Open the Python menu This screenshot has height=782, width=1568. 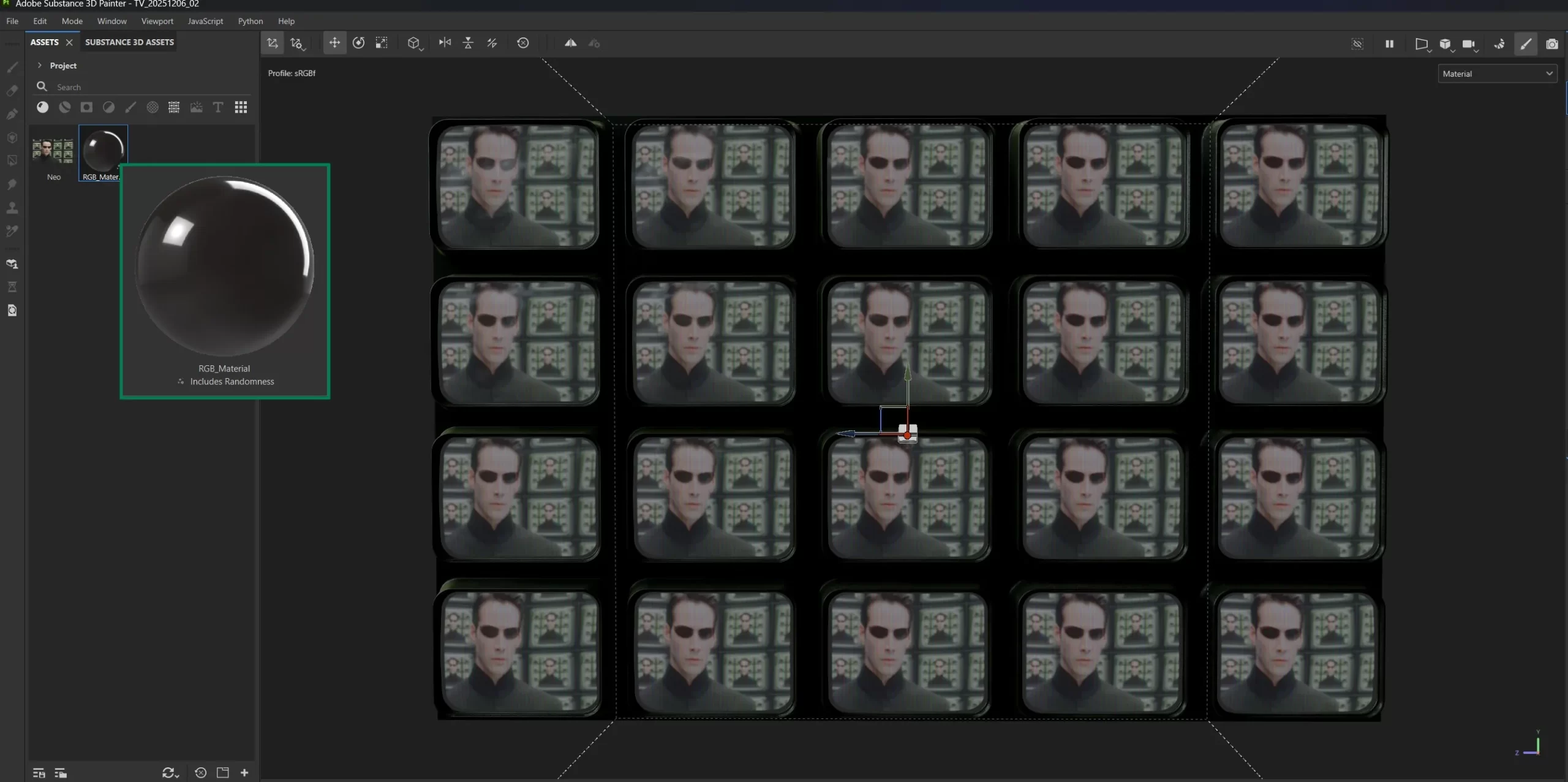251,21
